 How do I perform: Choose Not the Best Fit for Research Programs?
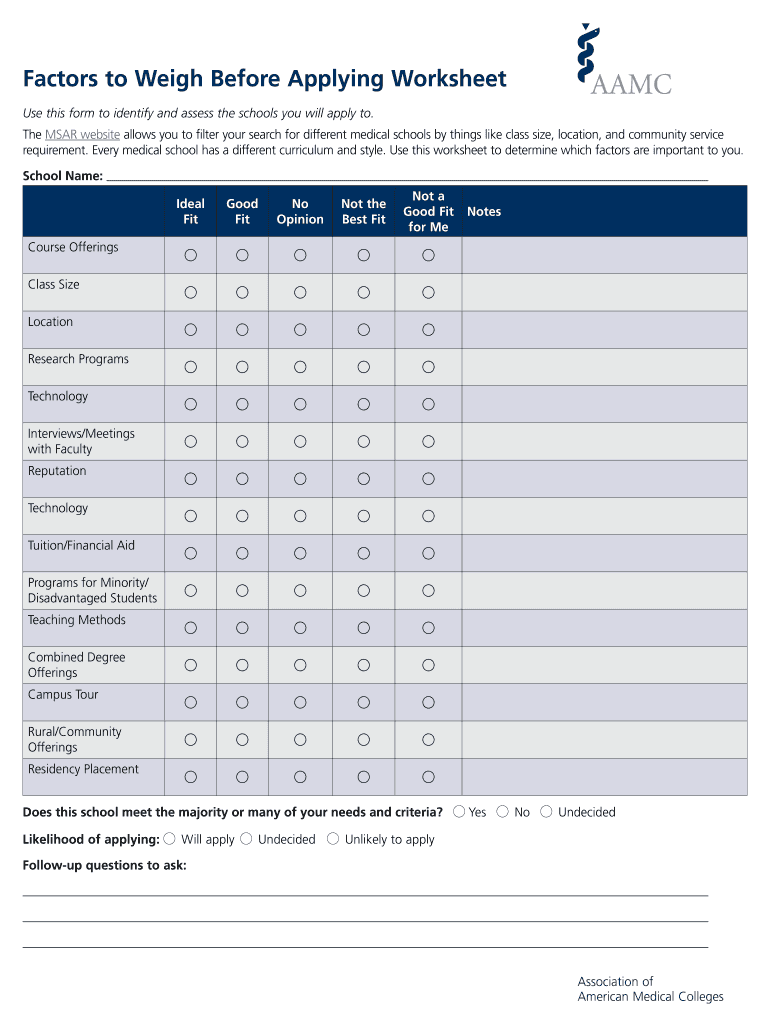(x=363, y=367)
